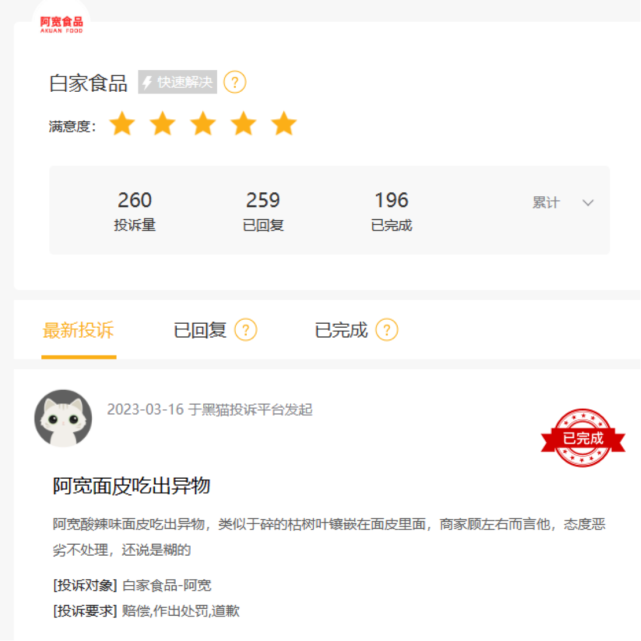Click the help icon beside 快速解决 badge
Screen dimensions: 641x641
(235, 82)
